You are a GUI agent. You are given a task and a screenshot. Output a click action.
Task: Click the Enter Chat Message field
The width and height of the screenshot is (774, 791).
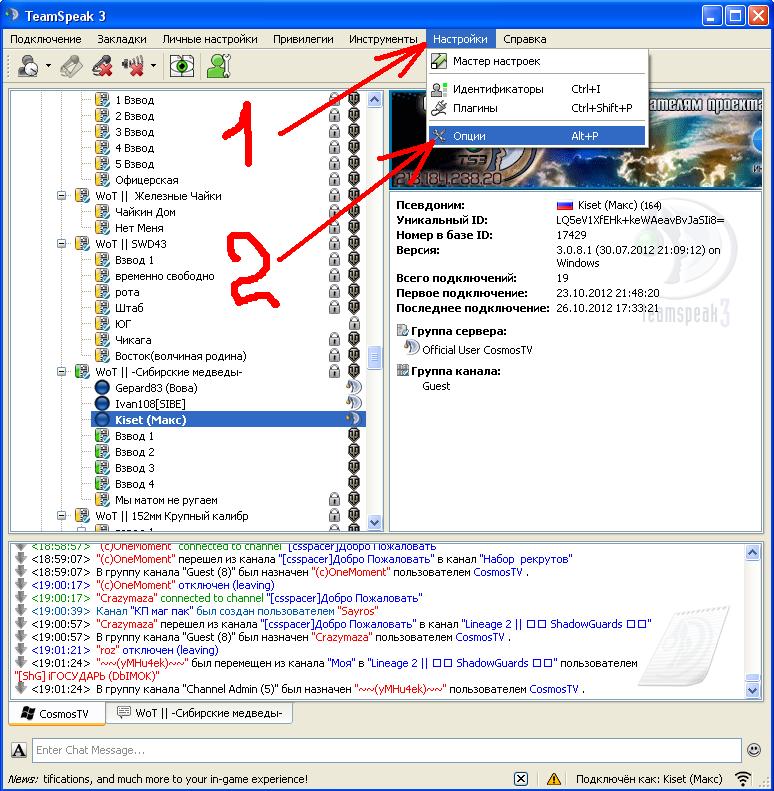click(x=386, y=750)
